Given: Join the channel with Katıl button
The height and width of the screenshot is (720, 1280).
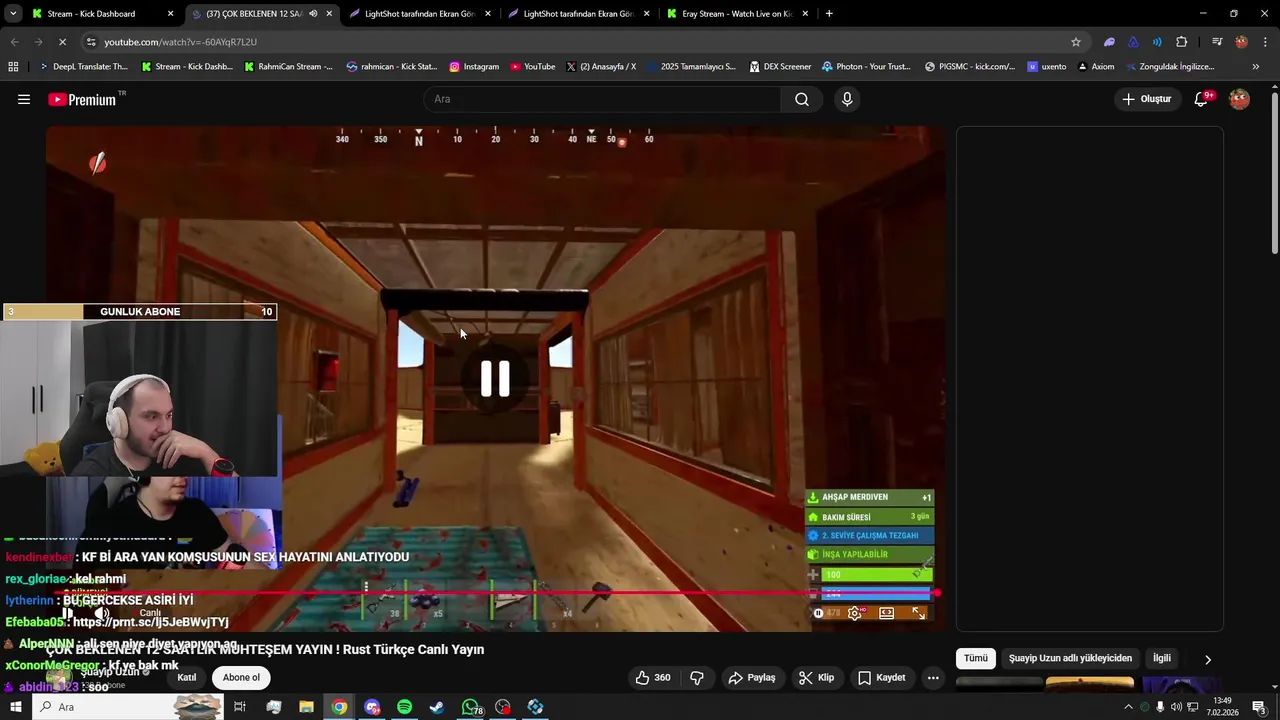Looking at the screenshot, I should coord(187,678).
